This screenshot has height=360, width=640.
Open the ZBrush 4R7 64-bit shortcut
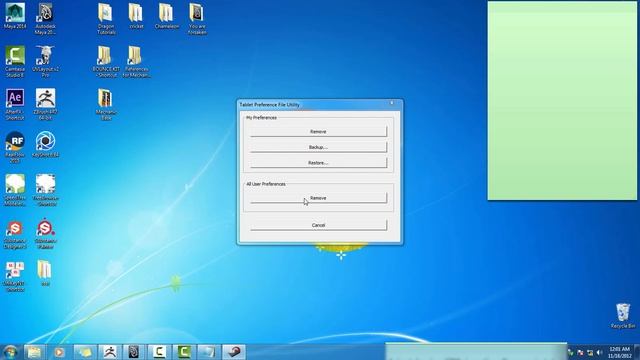(45, 104)
